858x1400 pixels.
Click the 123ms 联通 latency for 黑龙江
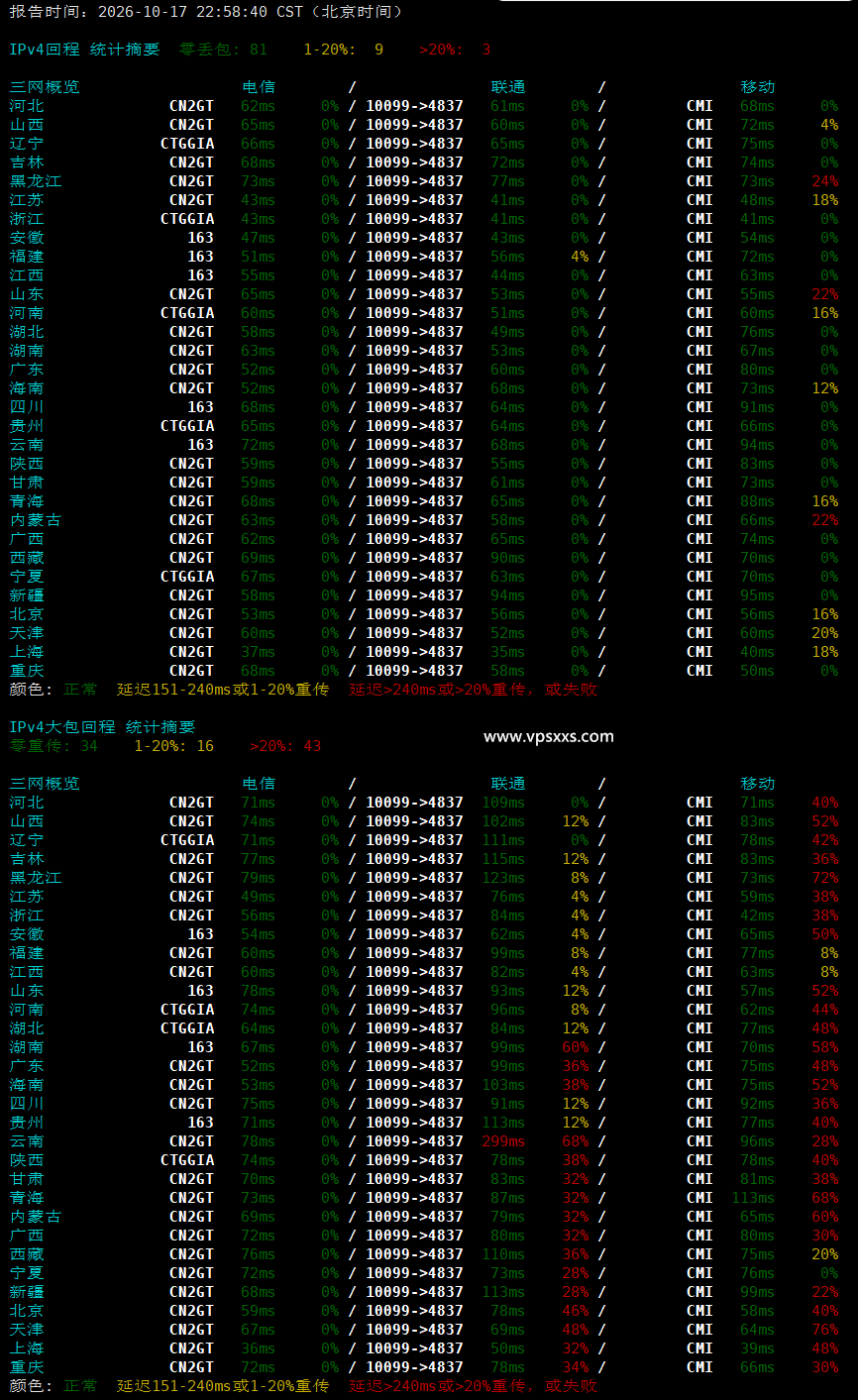click(503, 878)
